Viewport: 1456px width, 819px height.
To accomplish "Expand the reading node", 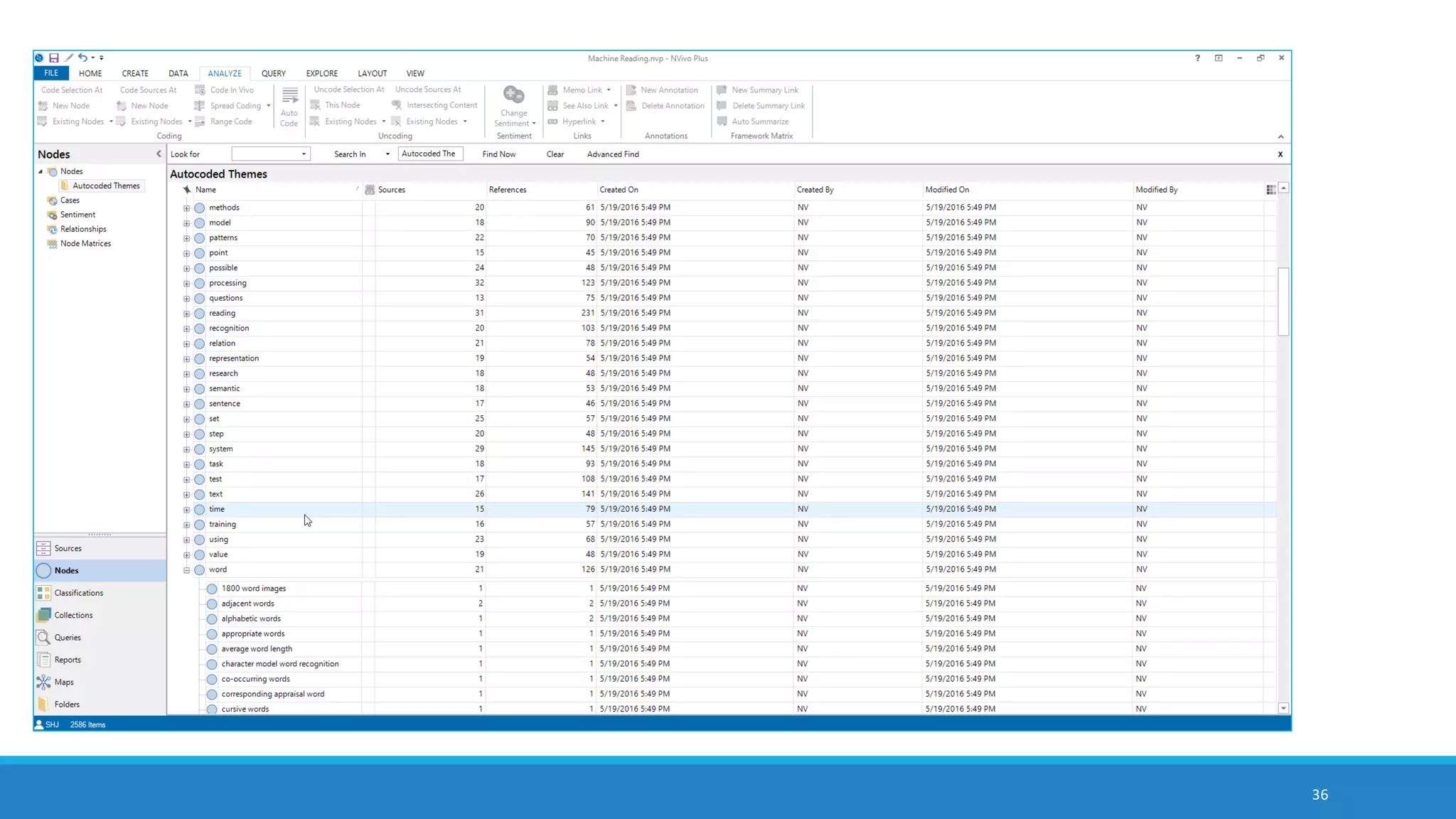I will (187, 314).
